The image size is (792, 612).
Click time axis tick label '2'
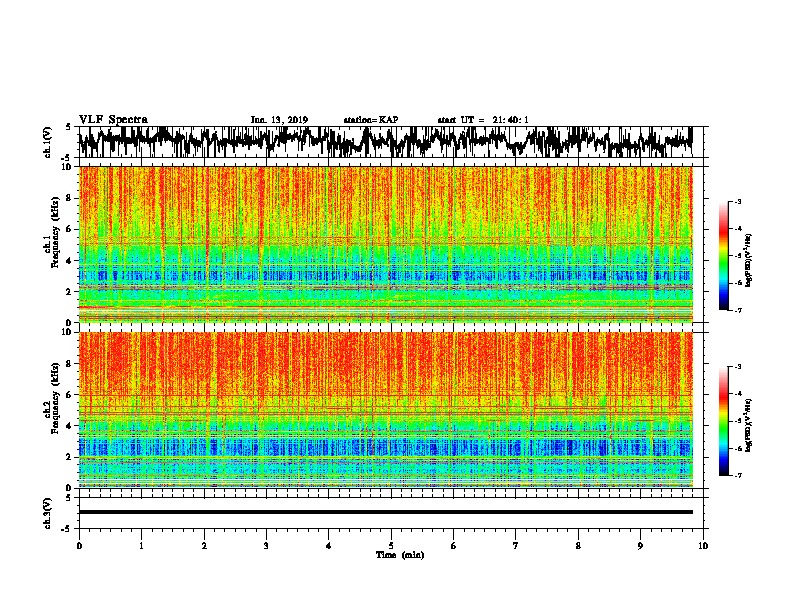click(x=204, y=546)
